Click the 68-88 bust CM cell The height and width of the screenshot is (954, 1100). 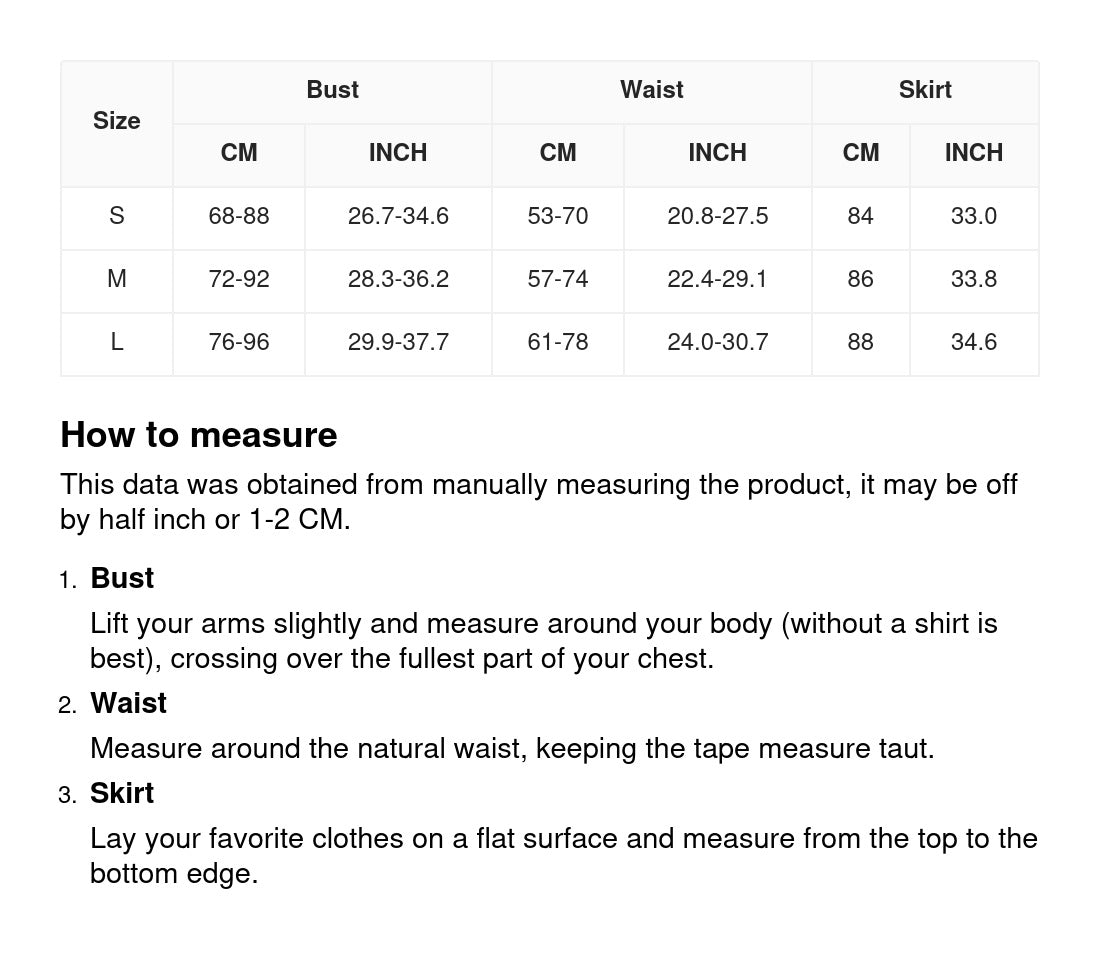239,216
